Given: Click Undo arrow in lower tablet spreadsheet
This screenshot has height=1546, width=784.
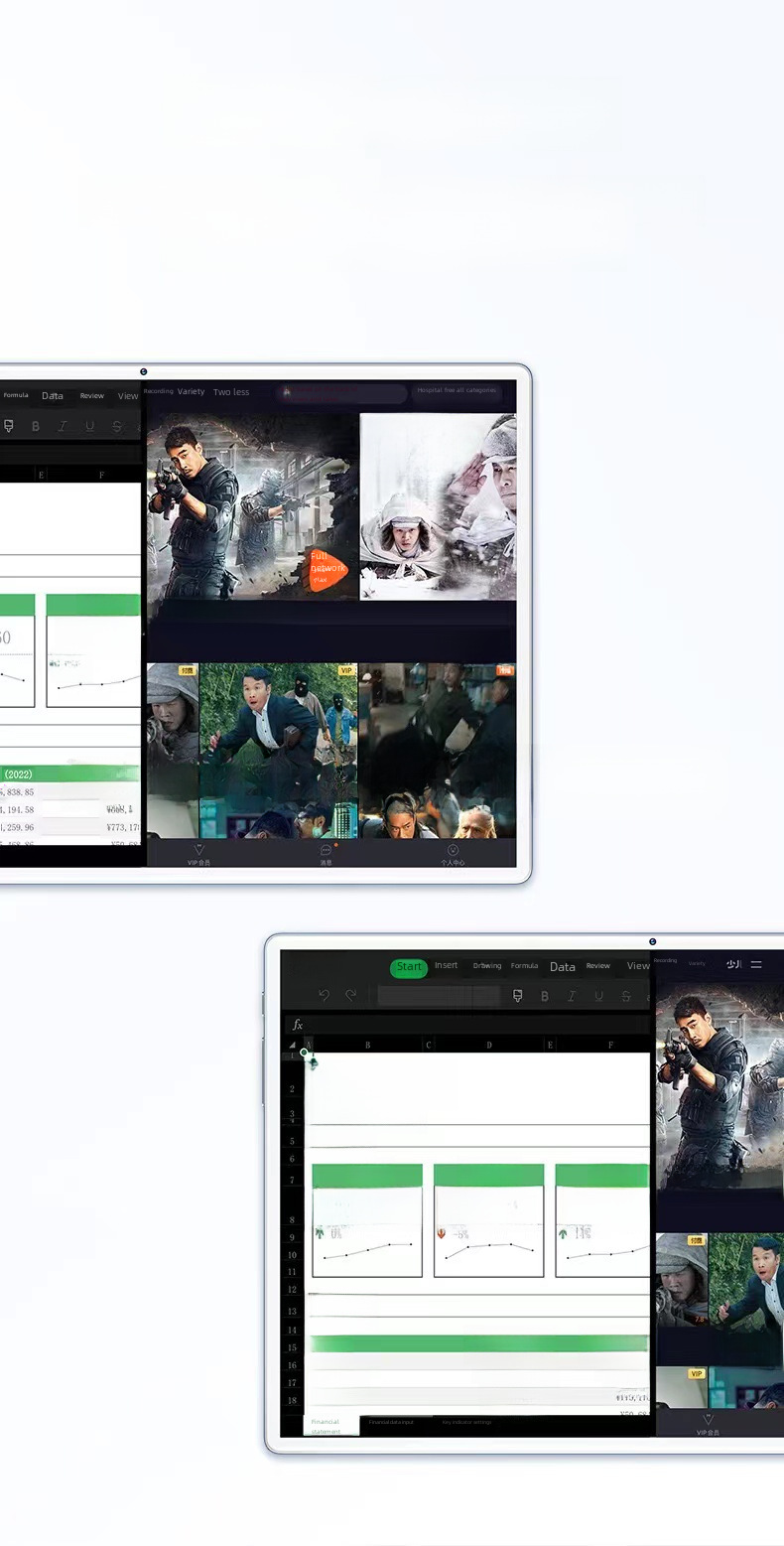Looking at the screenshot, I should click(x=324, y=995).
